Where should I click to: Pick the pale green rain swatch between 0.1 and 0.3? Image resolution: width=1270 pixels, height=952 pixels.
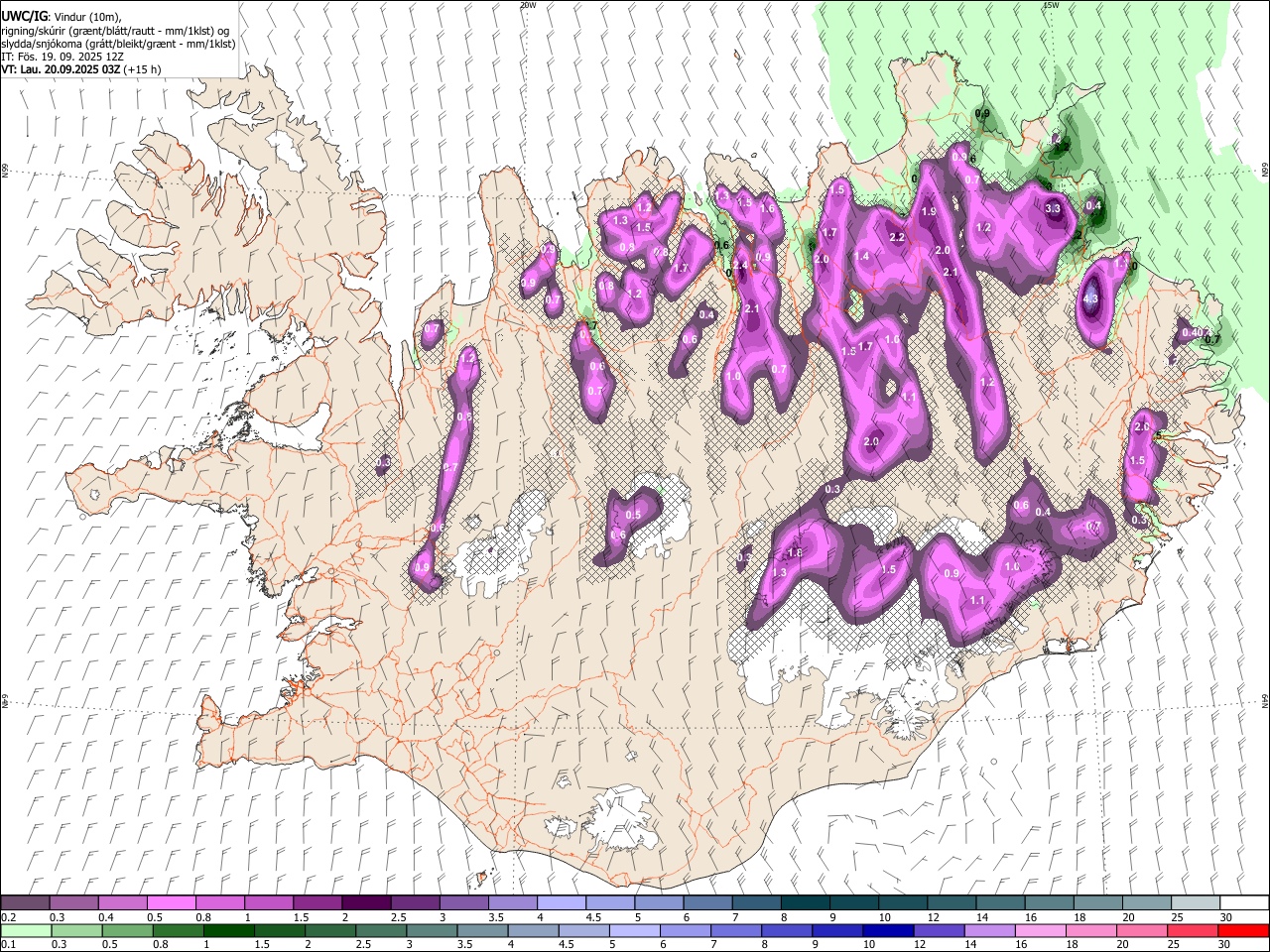[x=25, y=931]
